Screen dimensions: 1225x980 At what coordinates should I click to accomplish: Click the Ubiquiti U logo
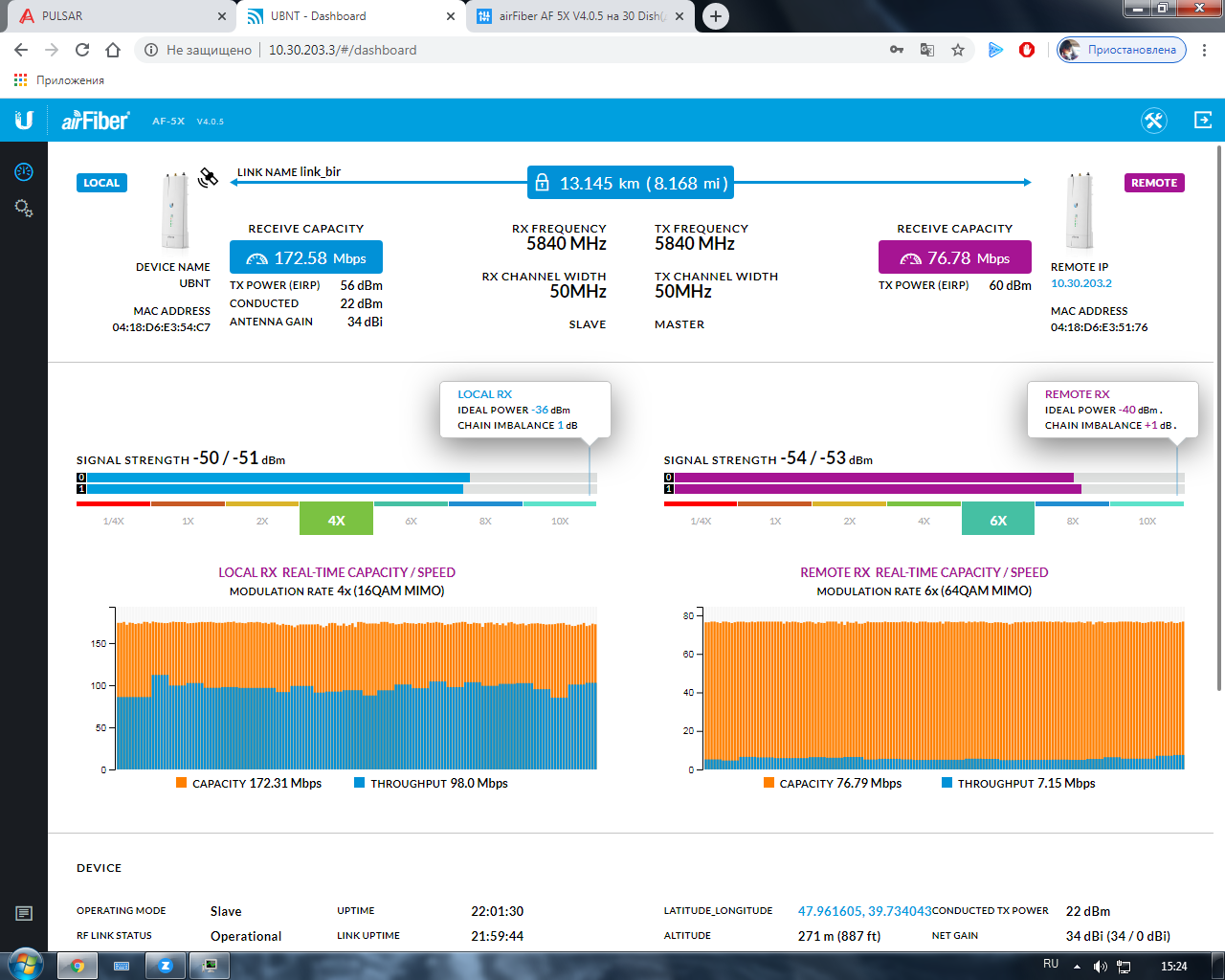(24, 120)
